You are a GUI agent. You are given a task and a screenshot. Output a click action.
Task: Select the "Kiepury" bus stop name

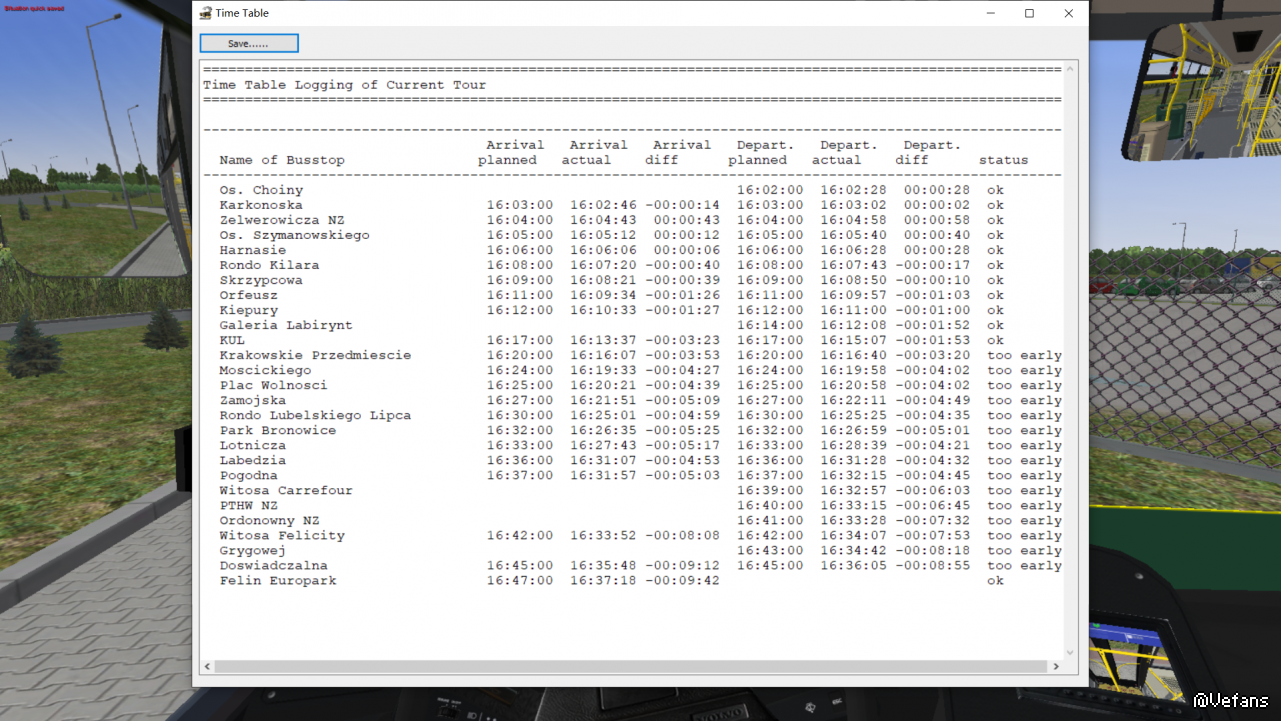click(x=249, y=310)
